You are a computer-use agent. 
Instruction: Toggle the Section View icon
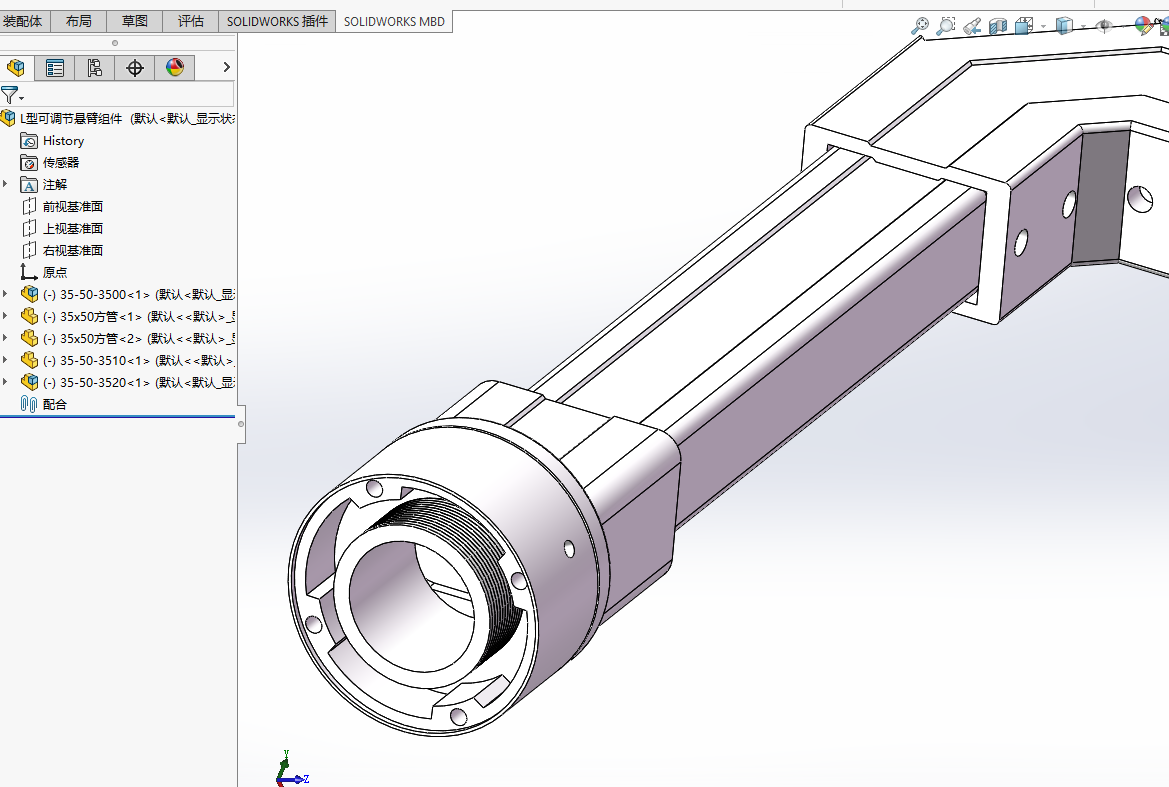pos(998,27)
